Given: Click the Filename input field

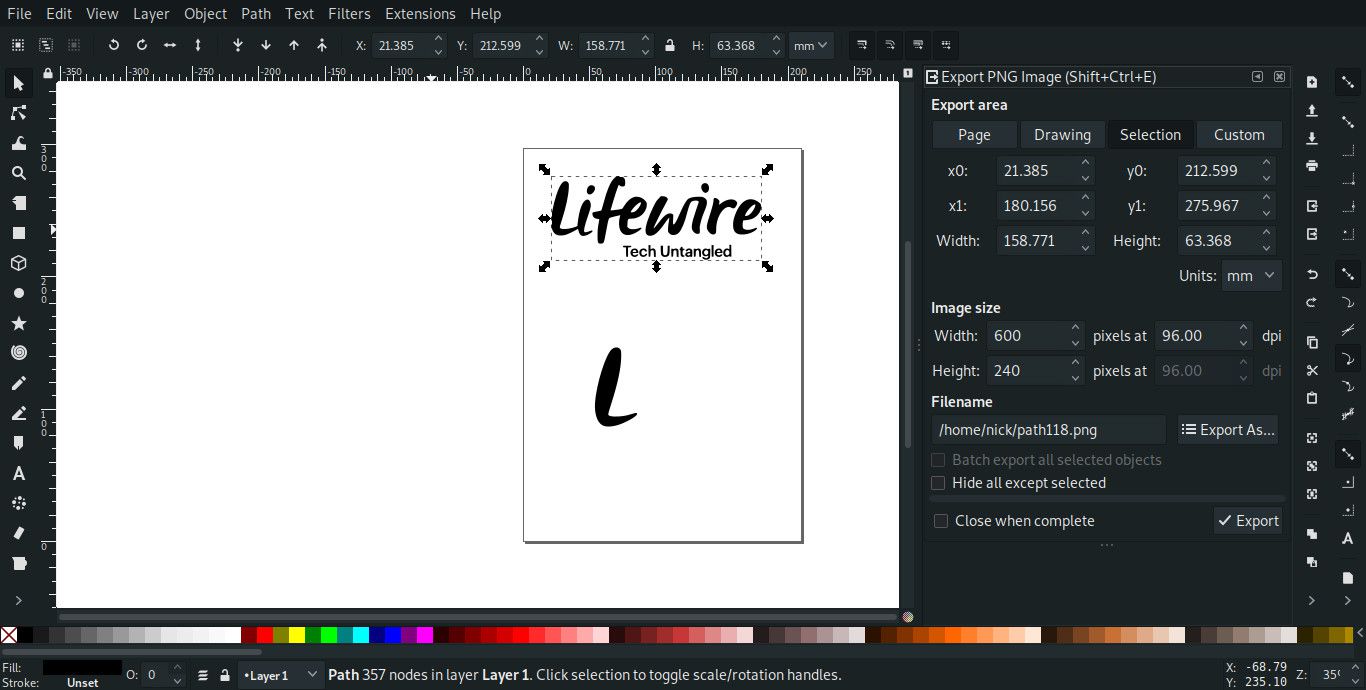Looking at the screenshot, I should click(x=1048, y=429).
